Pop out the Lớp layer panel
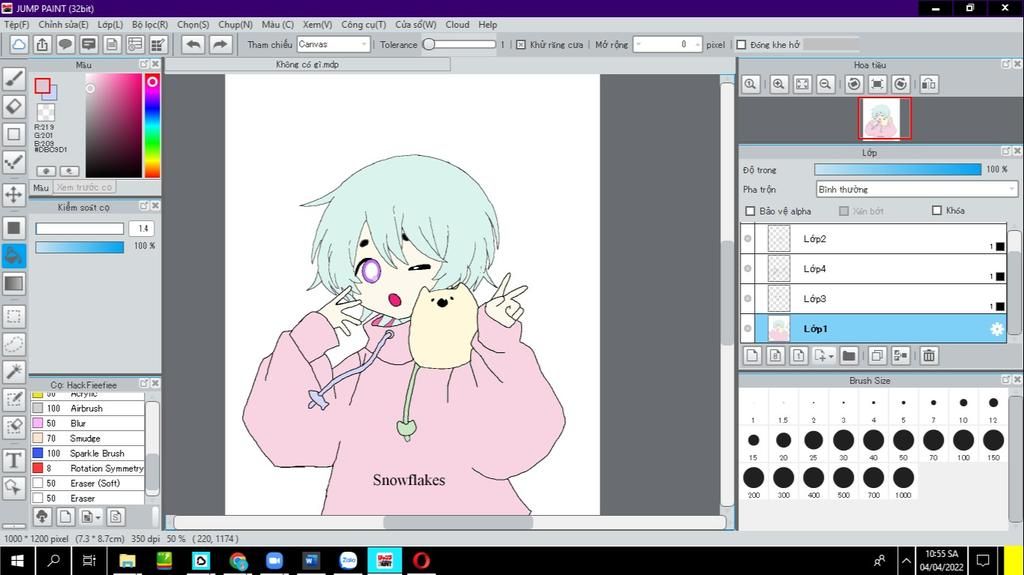The width and height of the screenshot is (1024, 575). click(x=1006, y=152)
